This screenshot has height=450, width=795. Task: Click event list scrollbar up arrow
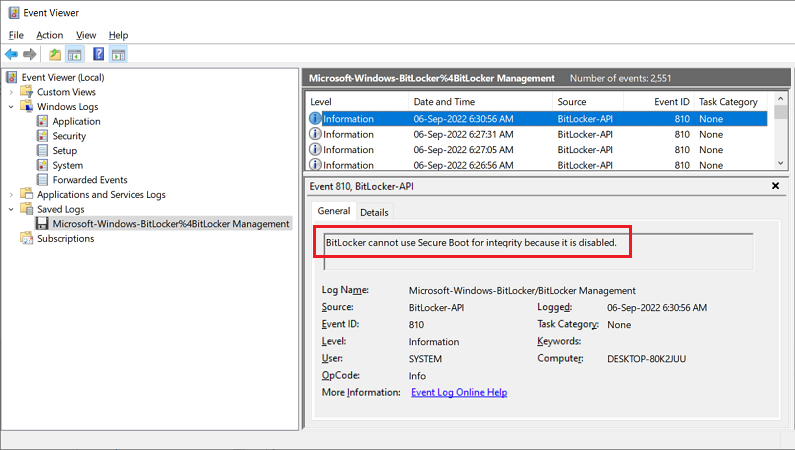point(781,99)
